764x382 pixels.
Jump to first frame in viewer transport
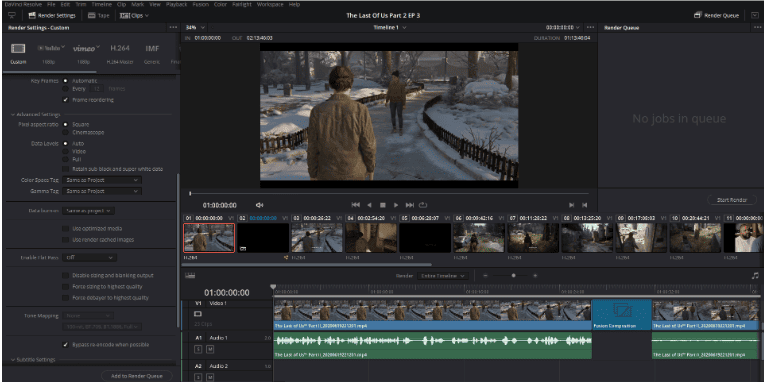pos(356,205)
